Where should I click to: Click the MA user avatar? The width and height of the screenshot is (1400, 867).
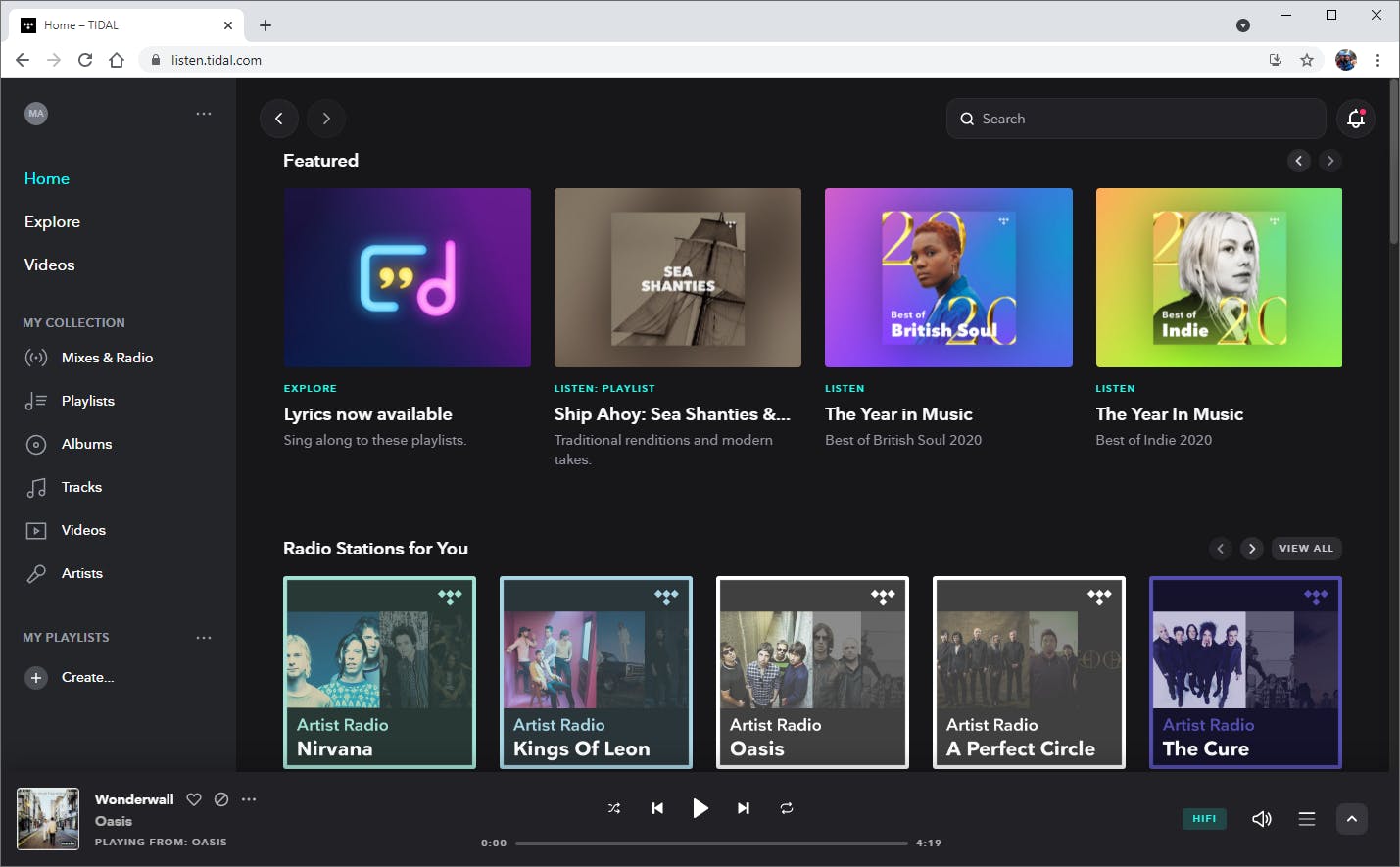coord(36,114)
